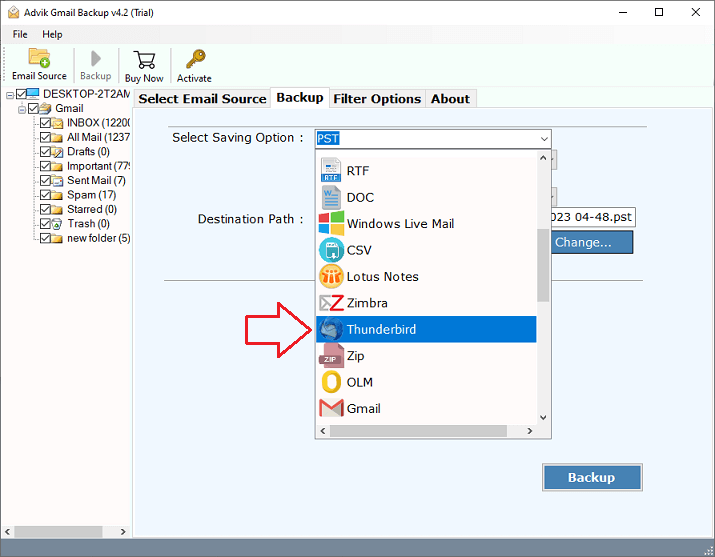
Task: Pick the Windows Live Mail icon
Action: pos(331,223)
